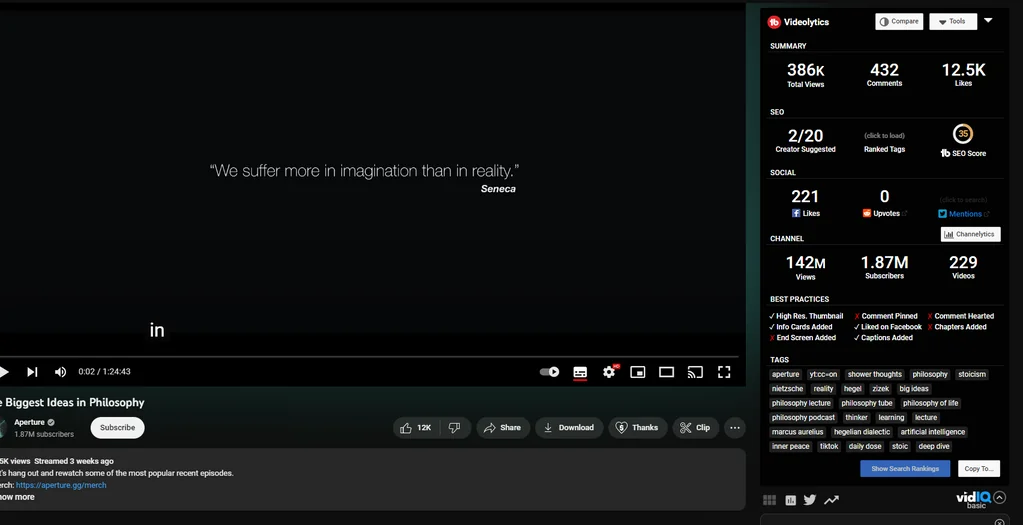Click the Facebook Likes icon

796,213
